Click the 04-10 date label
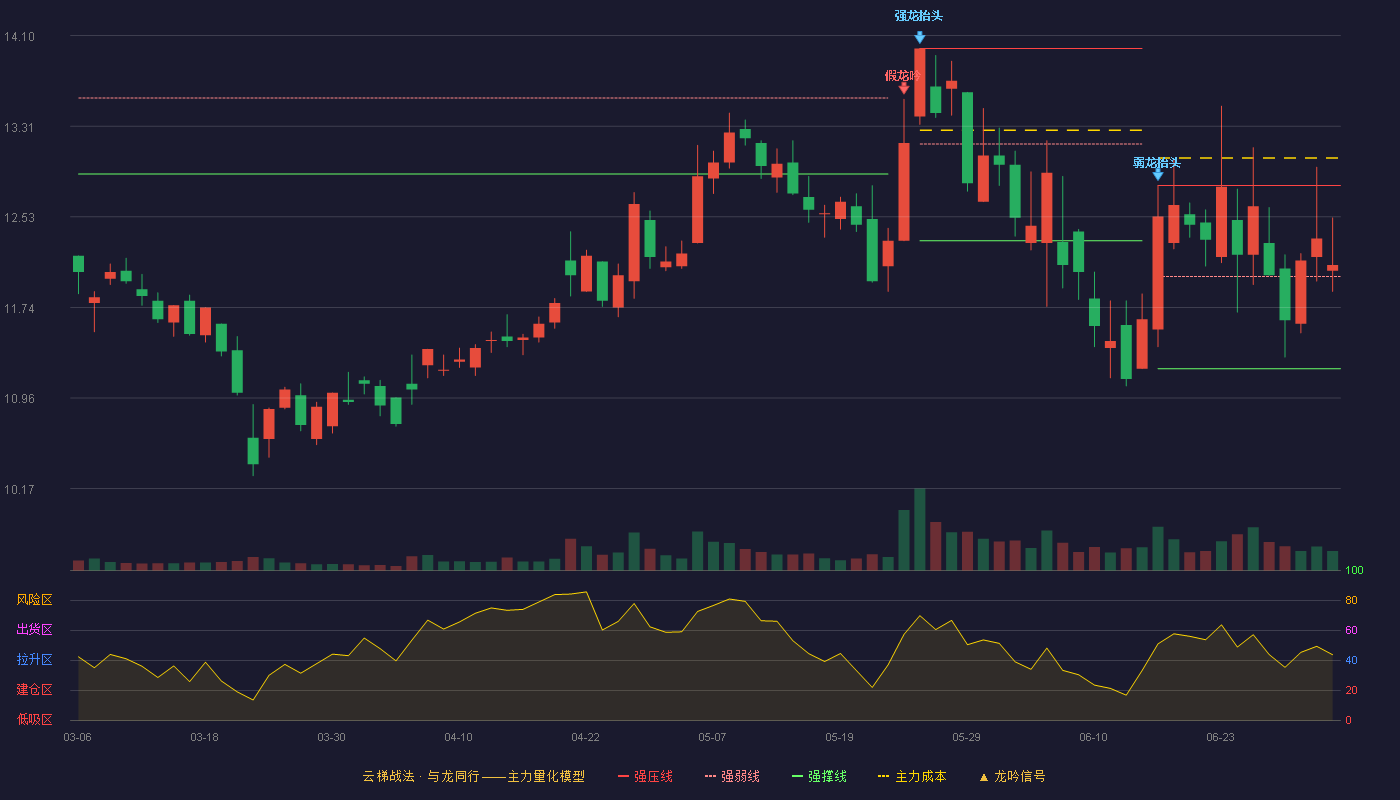 pos(458,737)
